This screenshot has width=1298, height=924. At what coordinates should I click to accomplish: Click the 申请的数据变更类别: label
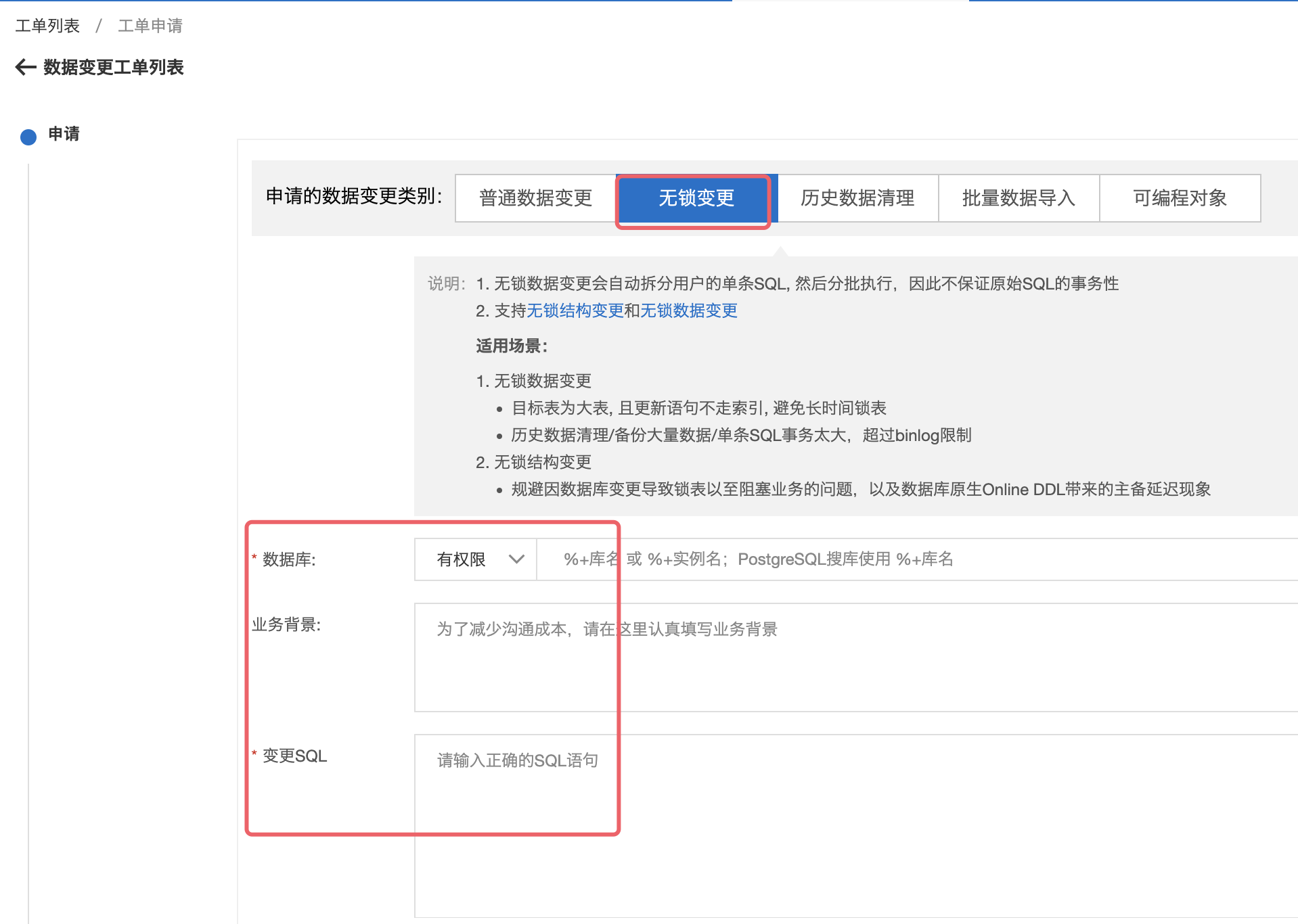[x=354, y=196]
